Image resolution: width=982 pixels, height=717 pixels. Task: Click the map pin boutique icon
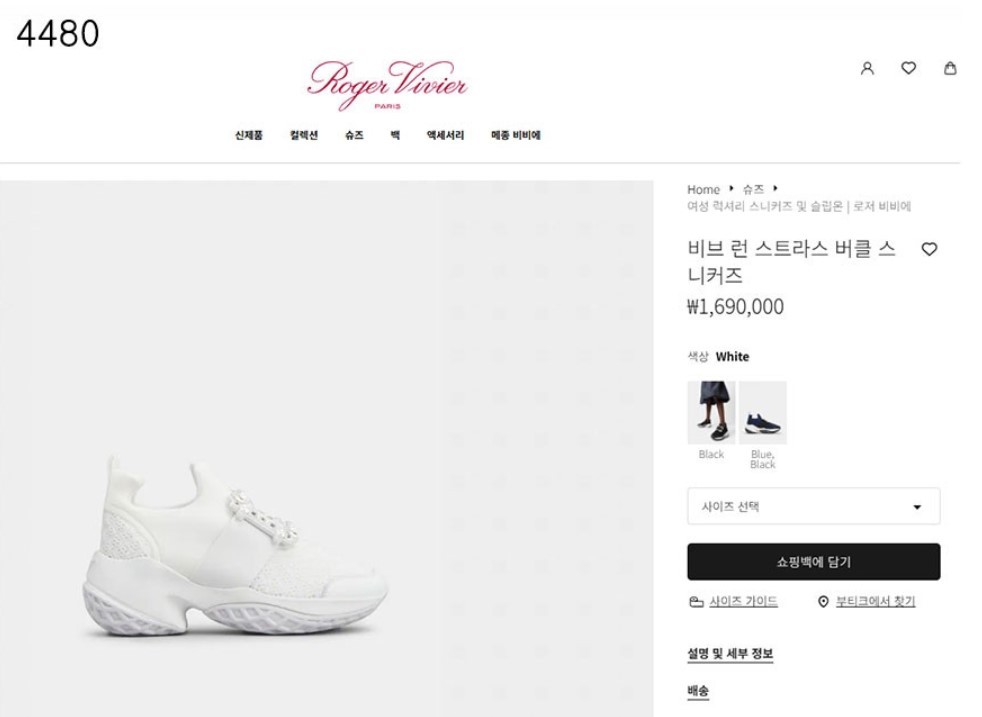(823, 602)
